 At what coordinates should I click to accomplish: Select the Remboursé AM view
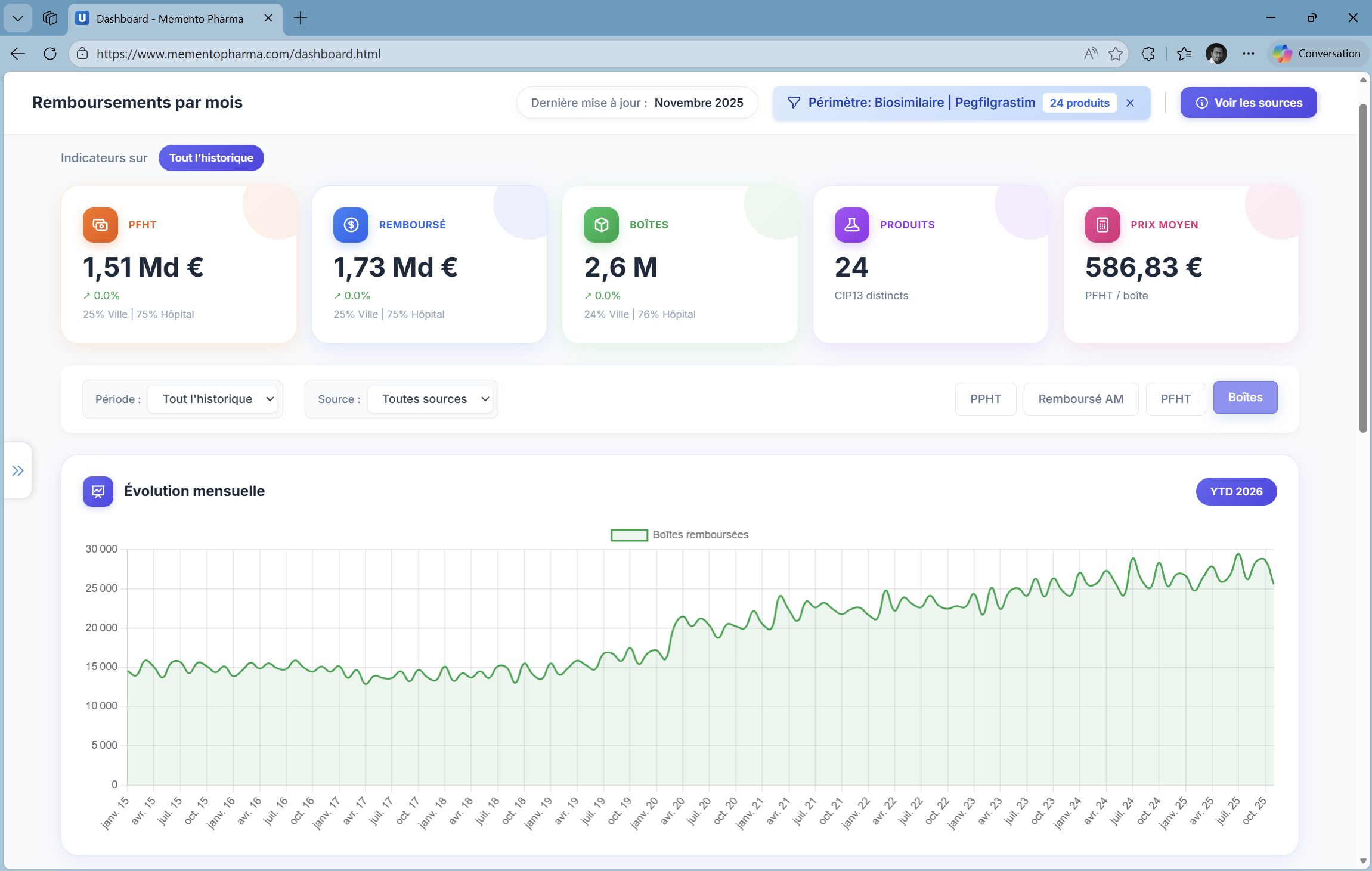pyautogui.click(x=1080, y=399)
